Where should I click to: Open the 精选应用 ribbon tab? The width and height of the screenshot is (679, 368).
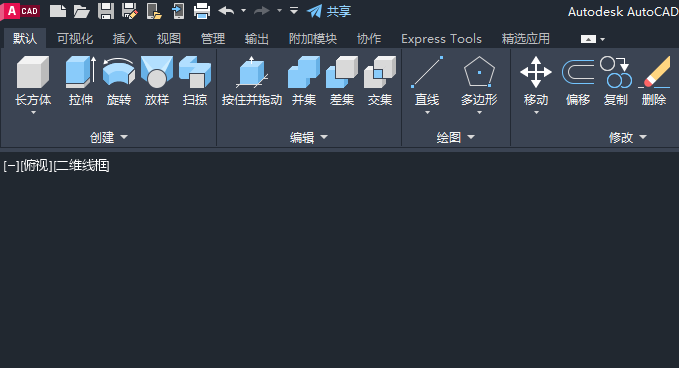pyautogui.click(x=526, y=39)
